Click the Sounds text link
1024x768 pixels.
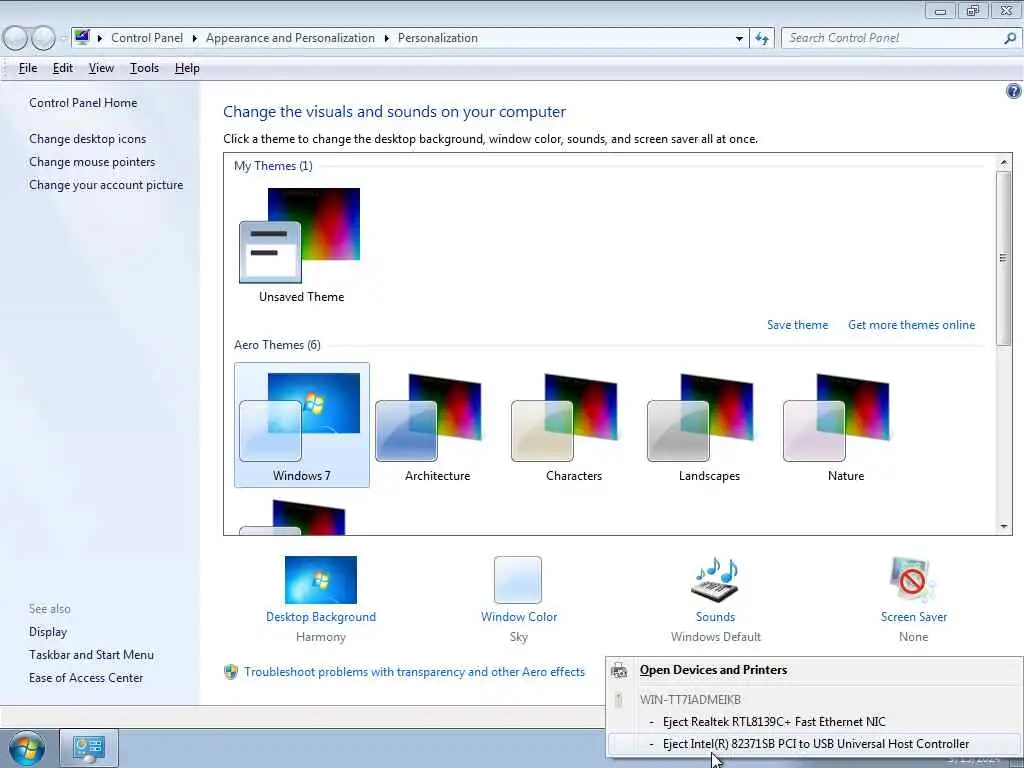(x=715, y=616)
